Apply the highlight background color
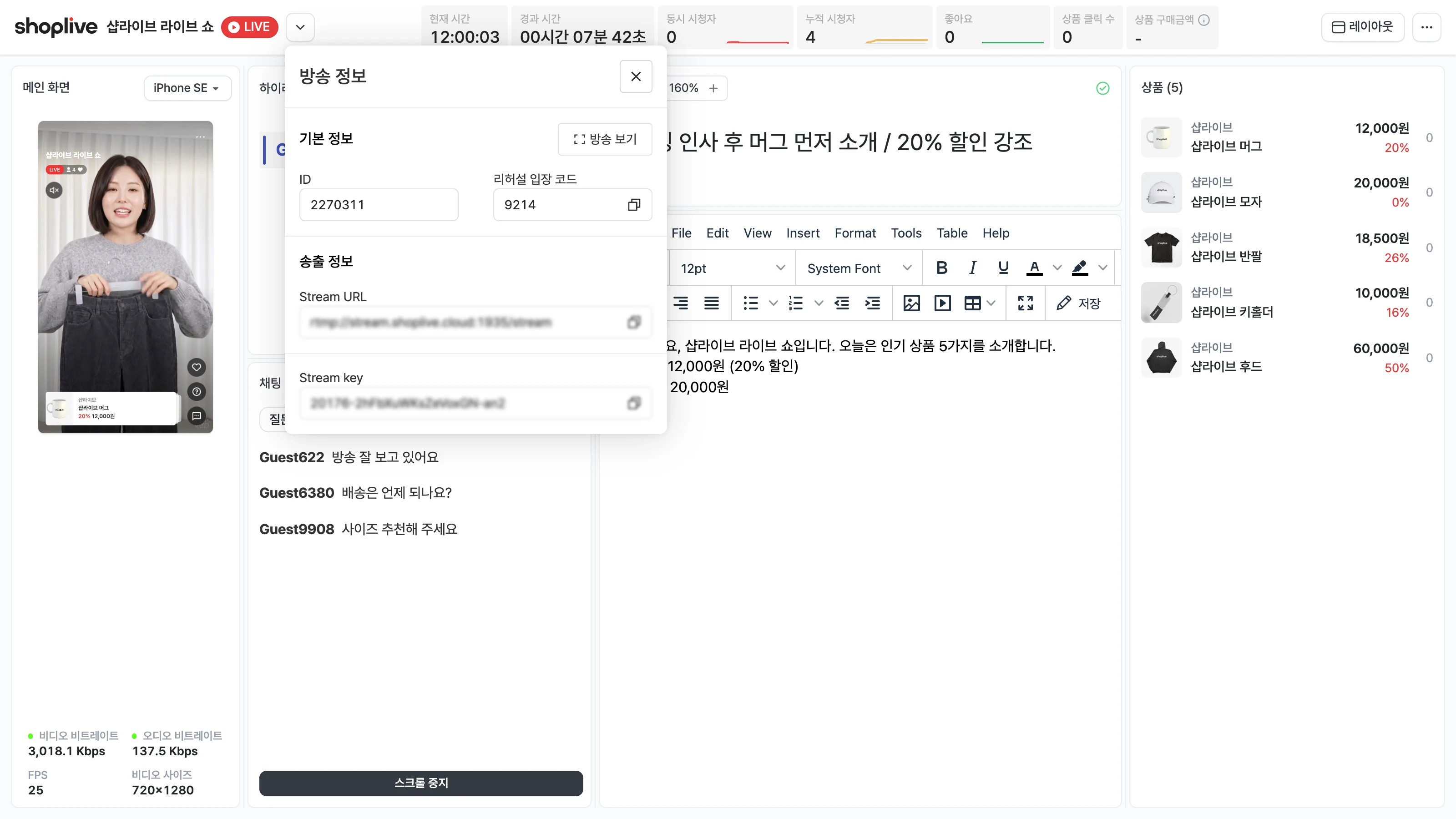This screenshot has height=819, width=1456. click(x=1080, y=268)
